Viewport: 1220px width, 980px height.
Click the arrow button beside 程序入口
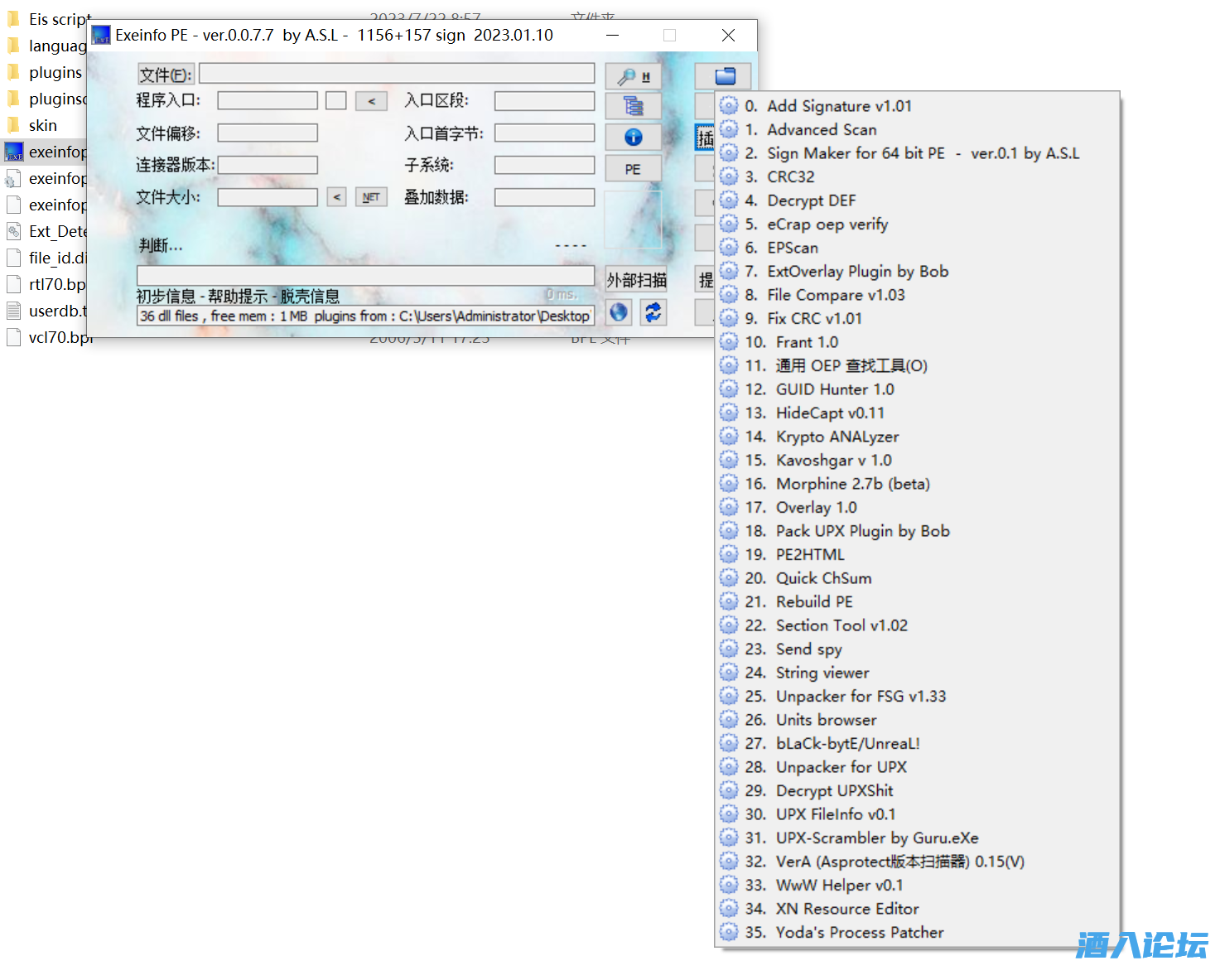coord(371,101)
